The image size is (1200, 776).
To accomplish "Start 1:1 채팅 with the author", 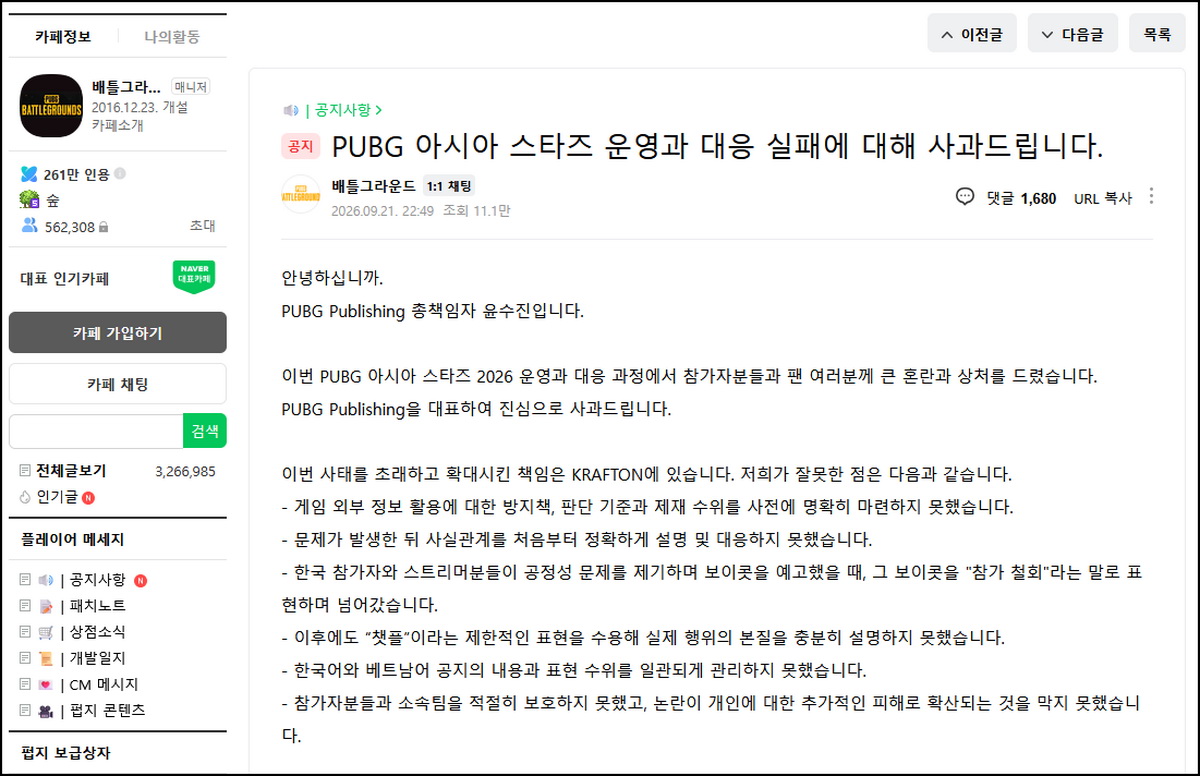I will (x=449, y=185).
